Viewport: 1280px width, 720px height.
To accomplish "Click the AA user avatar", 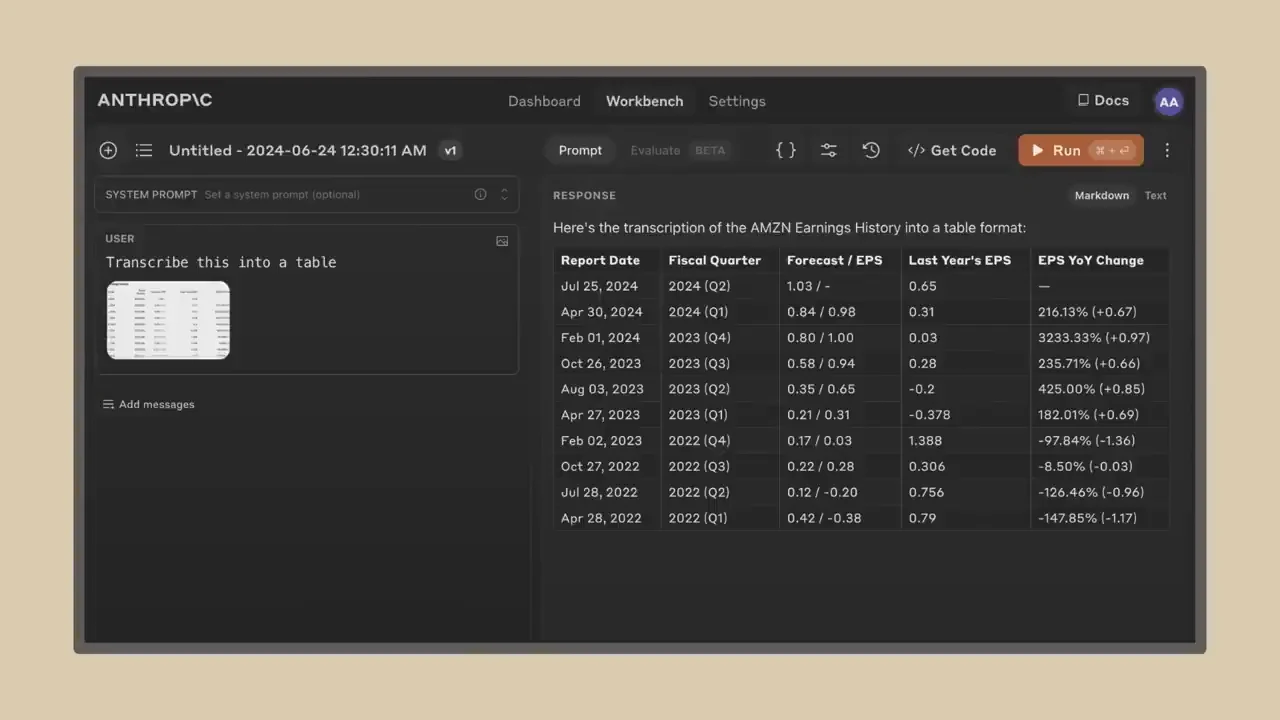I will coord(1168,101).
